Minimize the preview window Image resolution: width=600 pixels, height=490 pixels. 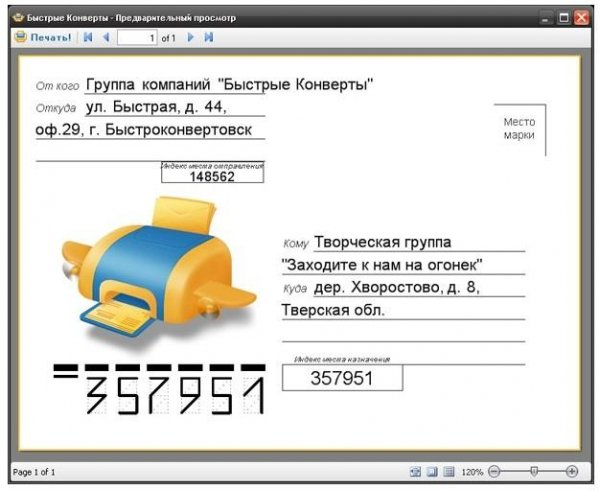click(x=545, y=18)
